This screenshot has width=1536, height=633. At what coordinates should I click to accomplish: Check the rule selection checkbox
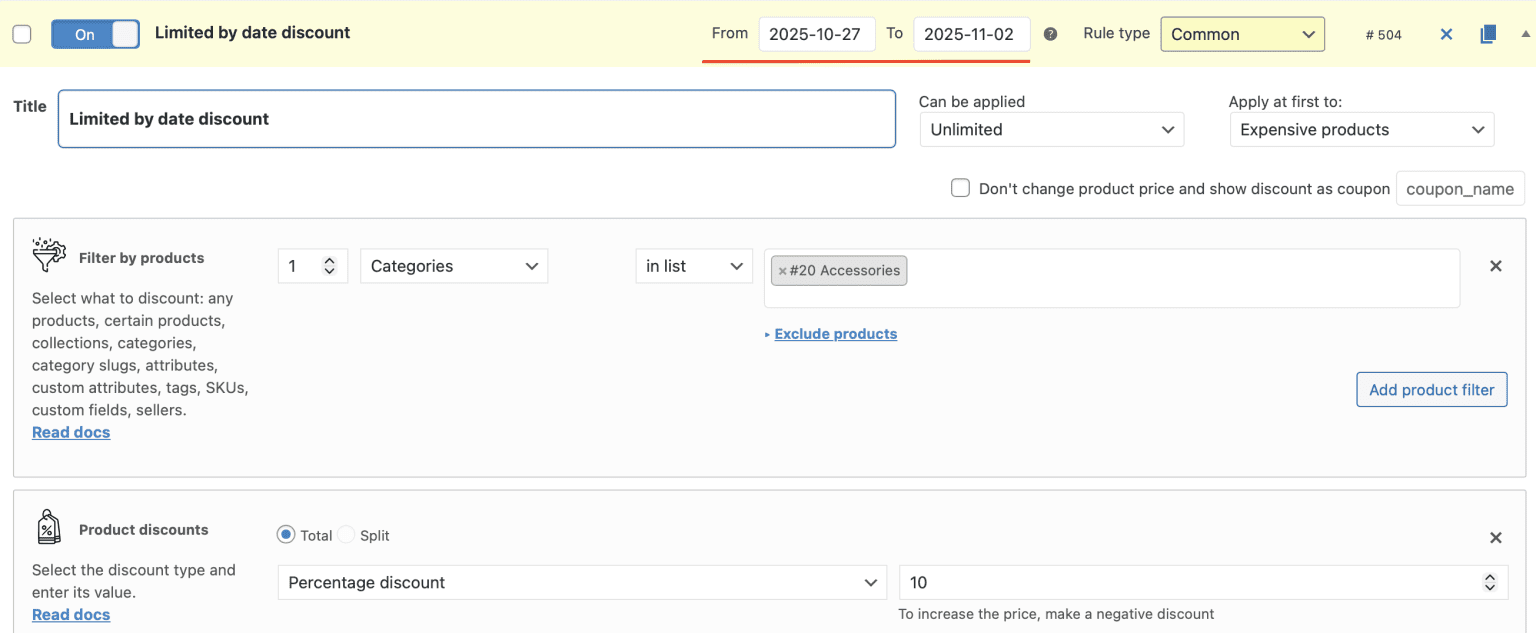(x=22, y=34)
